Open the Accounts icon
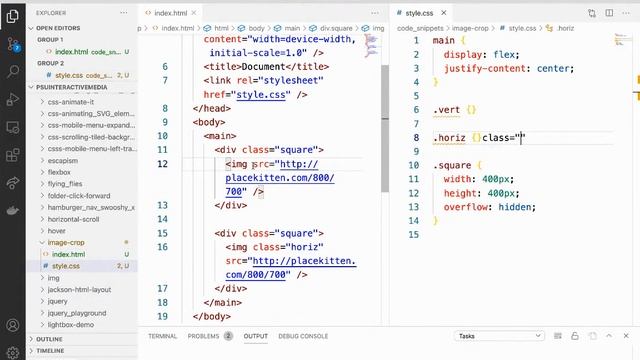The height and width of the screenshot is (360, 640). (13, 325)
